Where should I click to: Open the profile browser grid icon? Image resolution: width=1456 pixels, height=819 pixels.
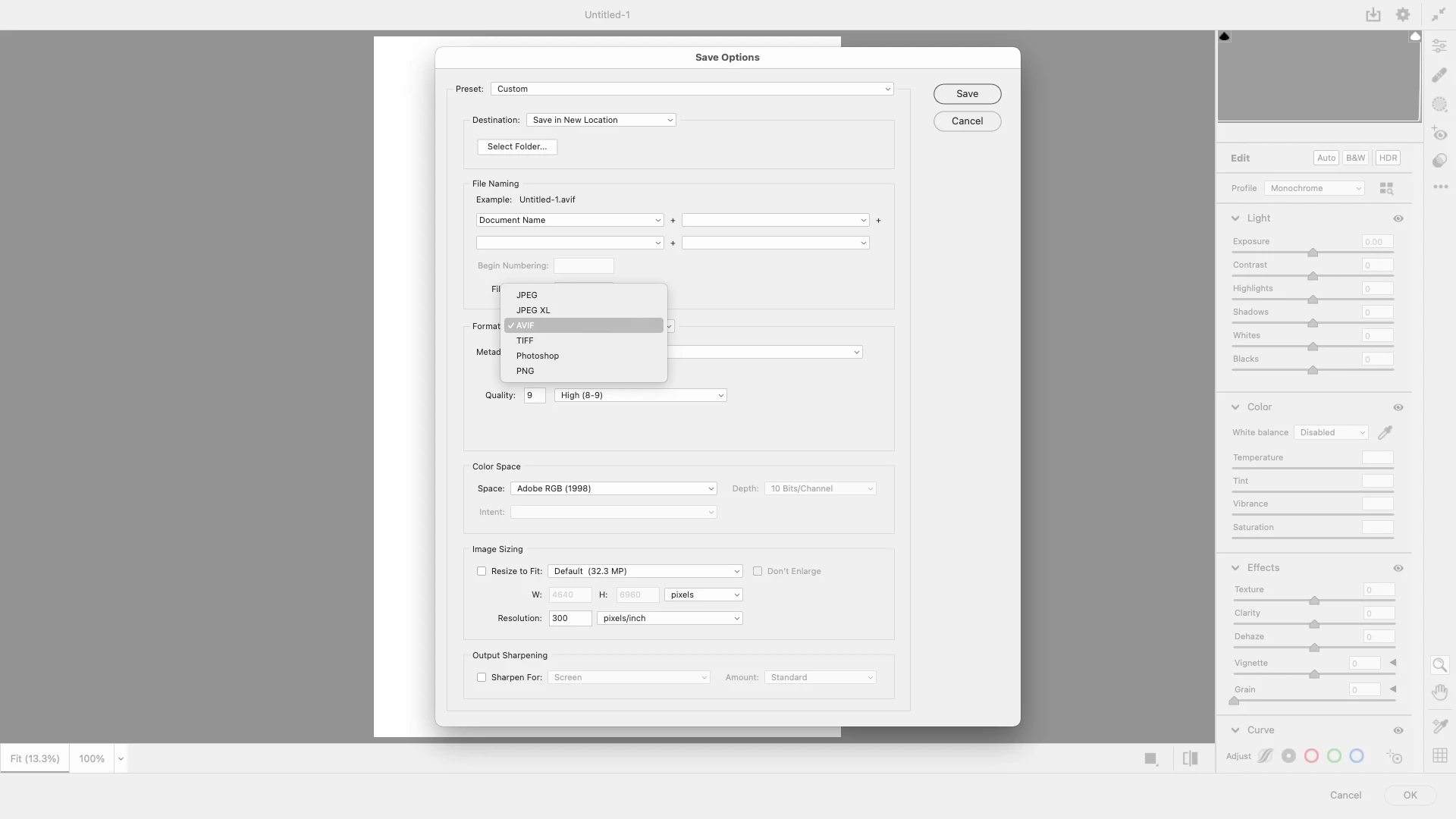1386,188
